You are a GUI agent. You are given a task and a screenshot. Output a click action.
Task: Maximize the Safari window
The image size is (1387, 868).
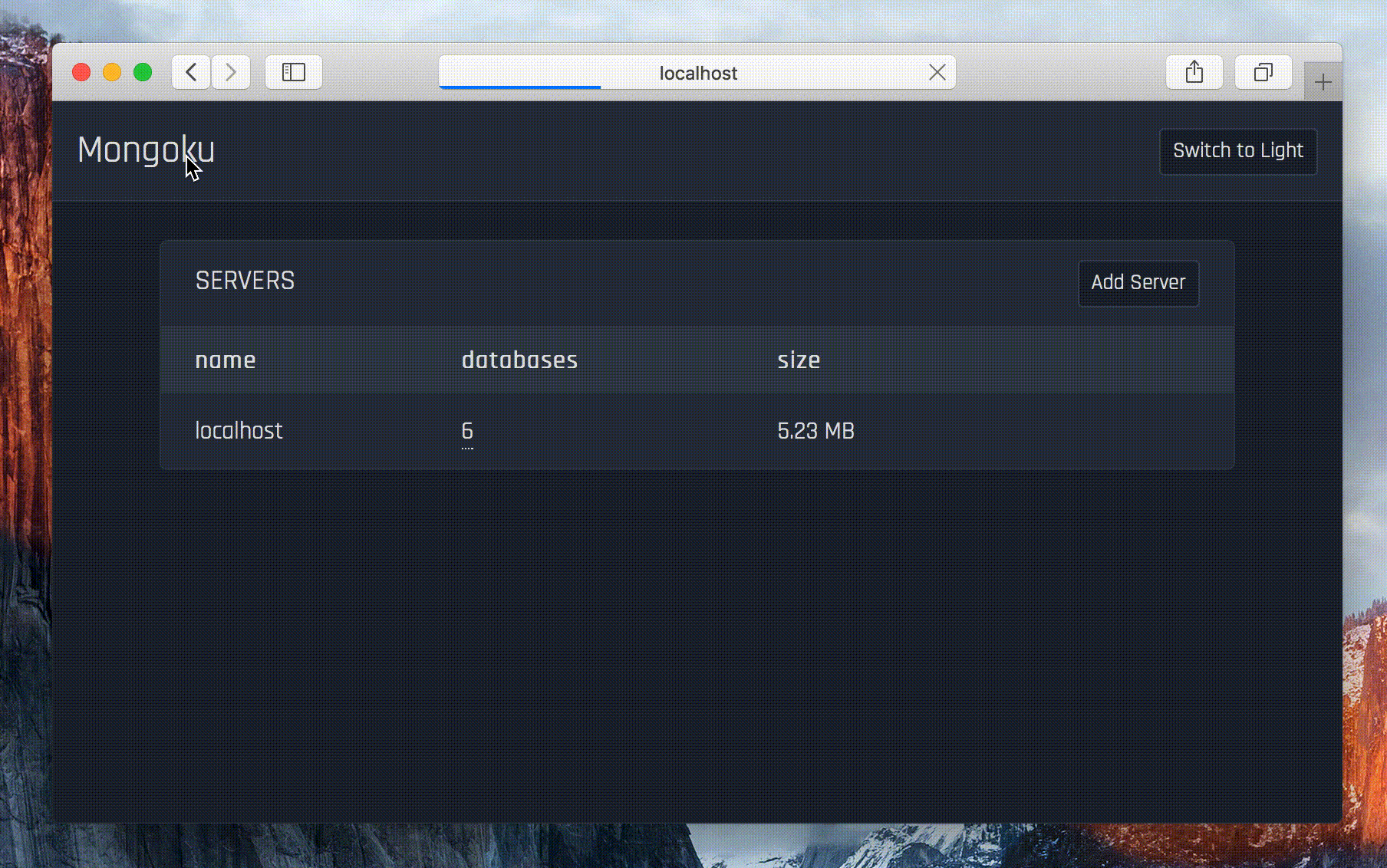(143, 72)
